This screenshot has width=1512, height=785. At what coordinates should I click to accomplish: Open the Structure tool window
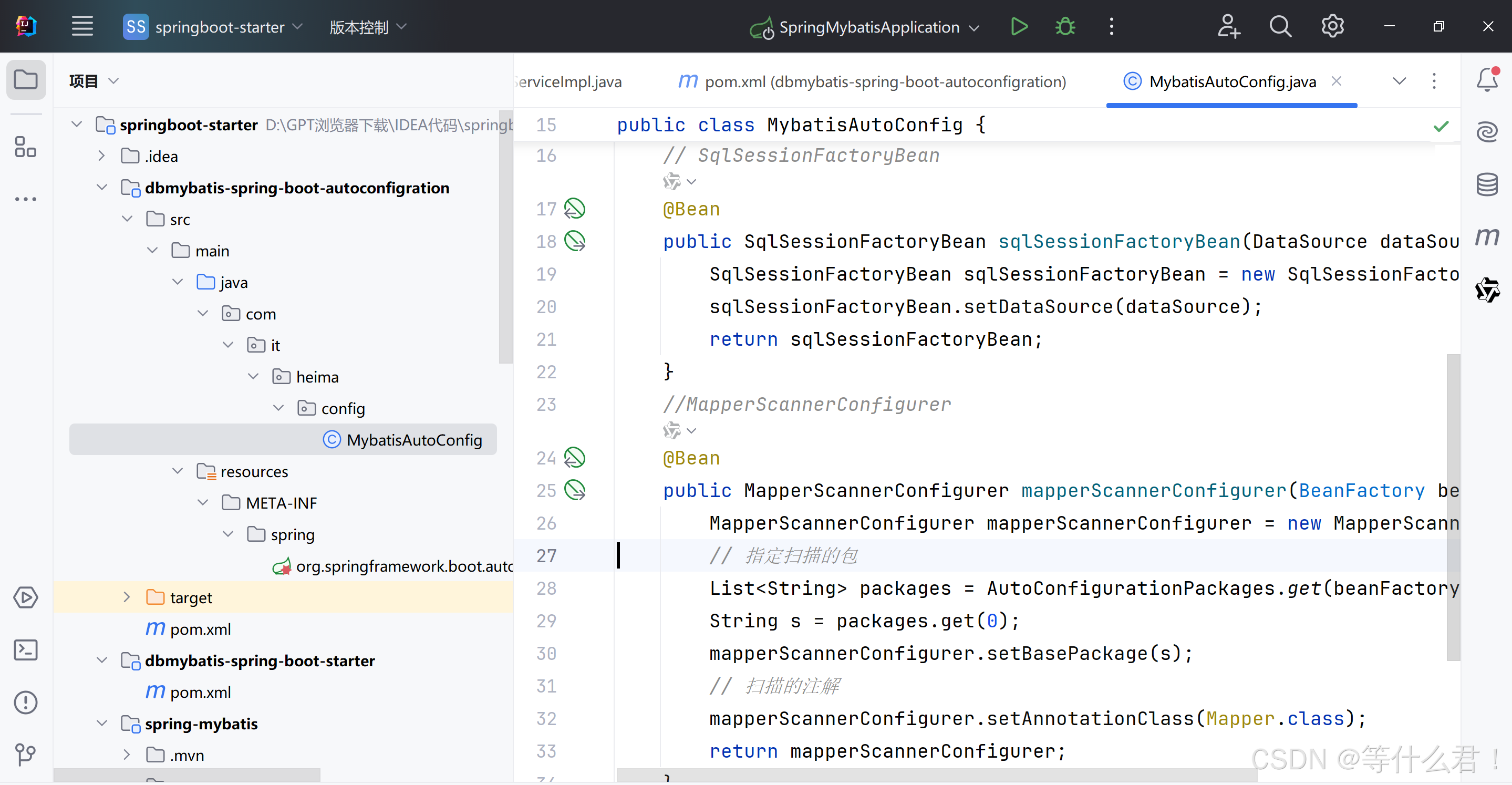(26, 147)
